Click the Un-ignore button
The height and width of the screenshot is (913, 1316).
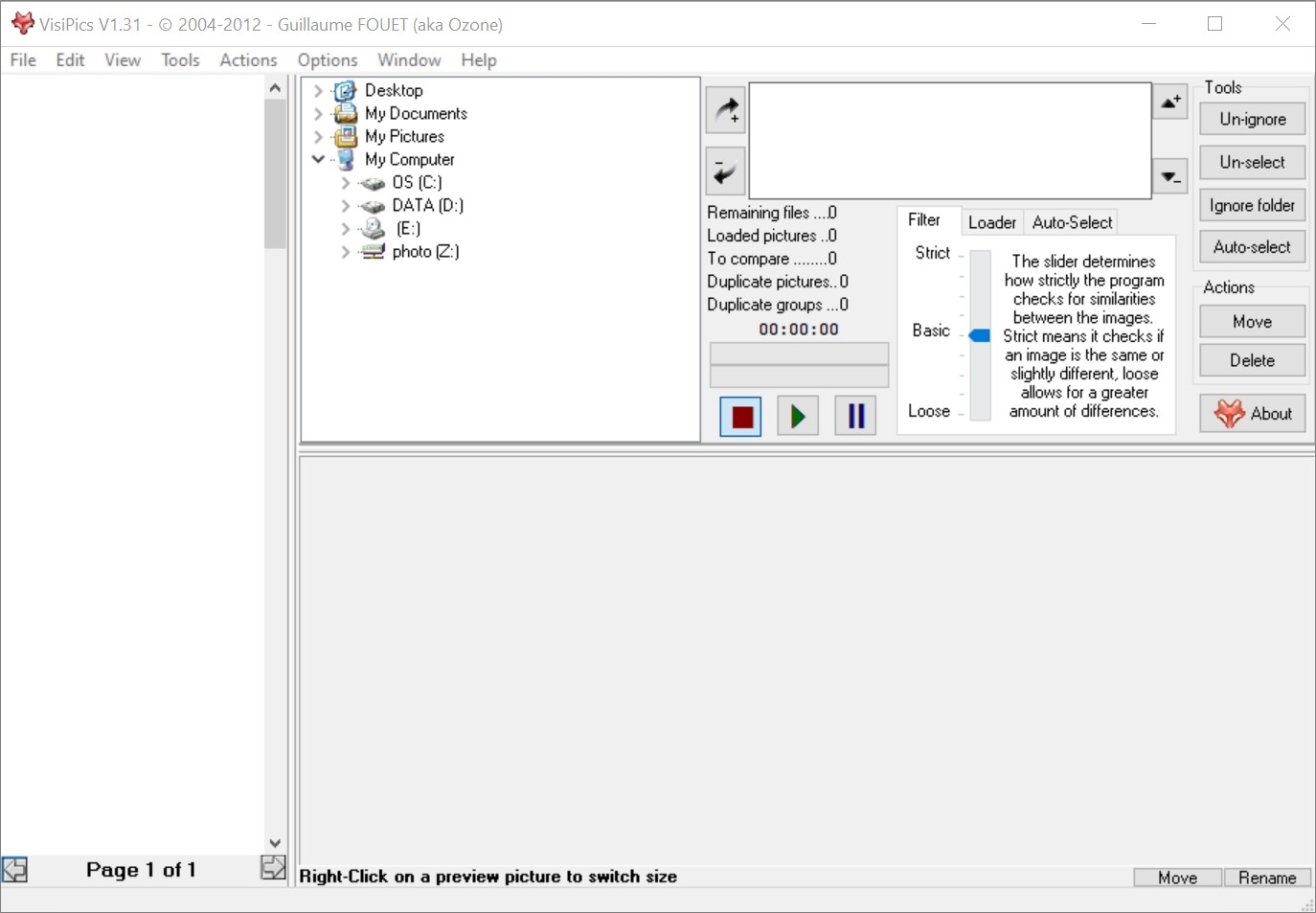pos(1253,120)
